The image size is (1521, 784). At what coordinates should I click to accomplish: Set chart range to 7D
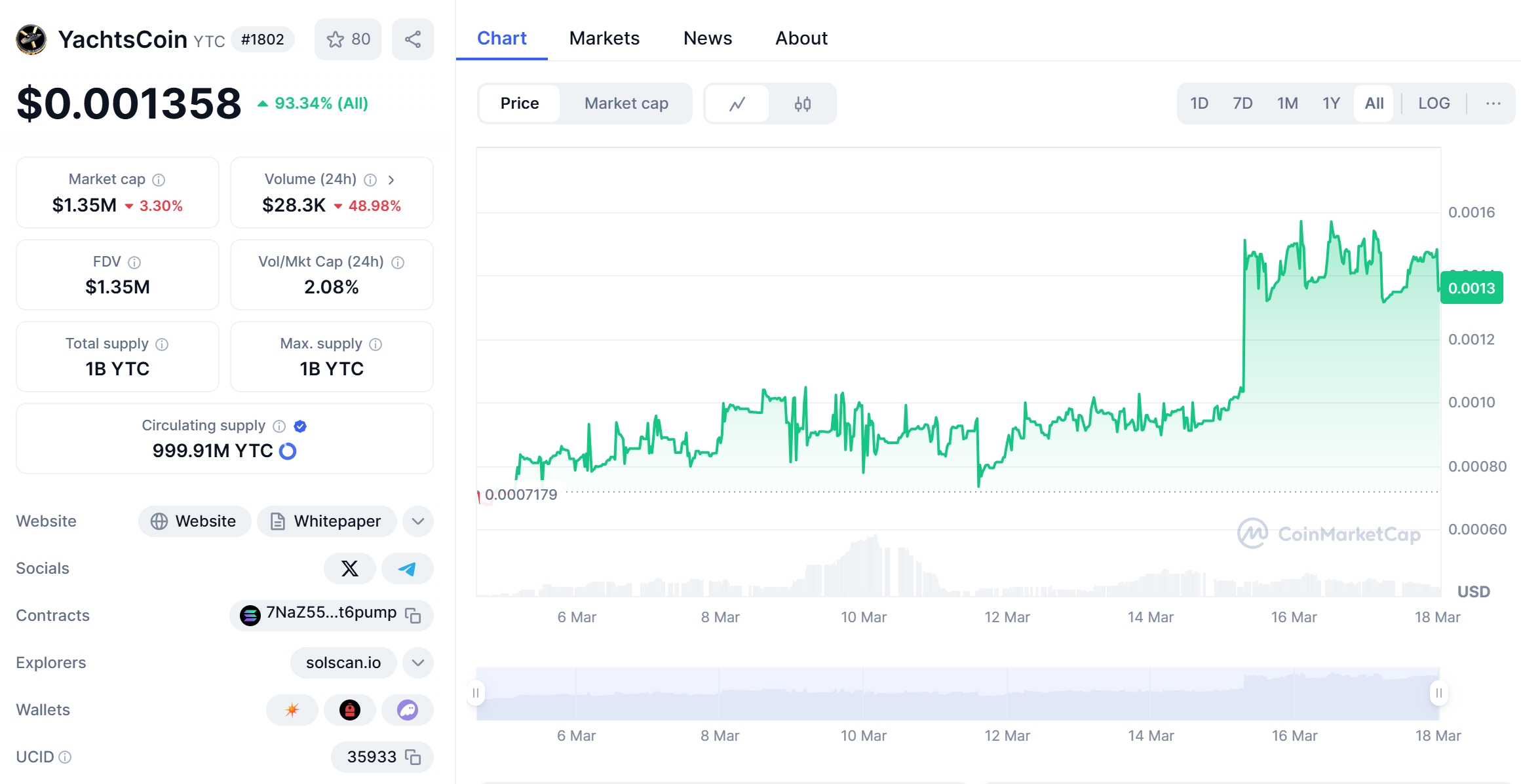click(x=1242, y=103)
